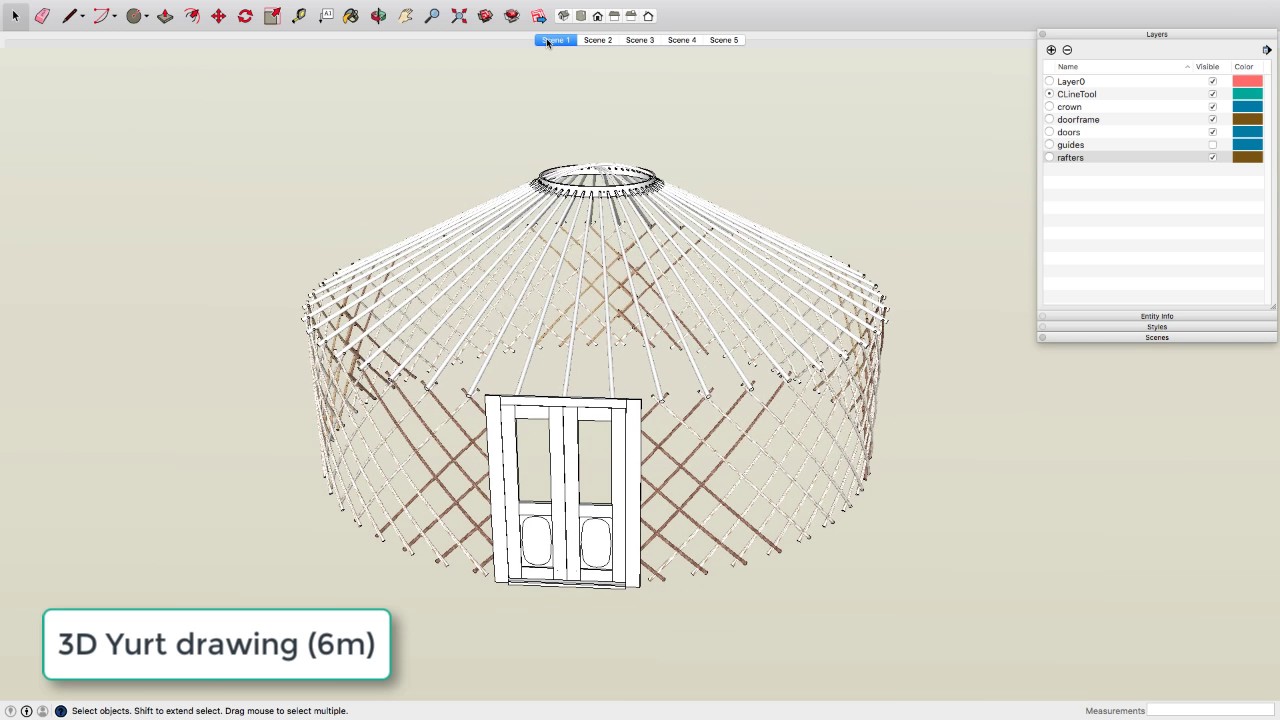This screenshot has height=720, width=1280.
Task: Enable visibility for the guides layer
Action: click(1214, 145)
